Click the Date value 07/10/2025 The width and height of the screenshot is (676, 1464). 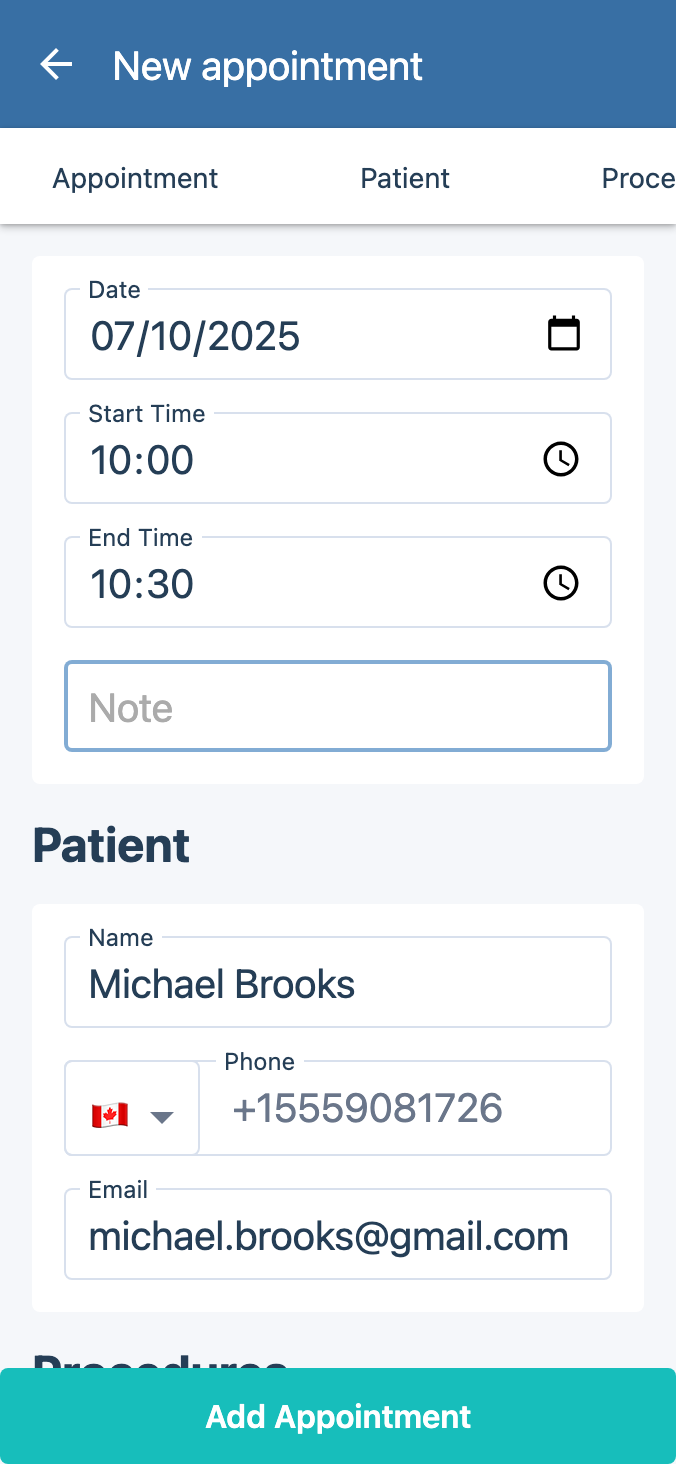pos(196,336)
